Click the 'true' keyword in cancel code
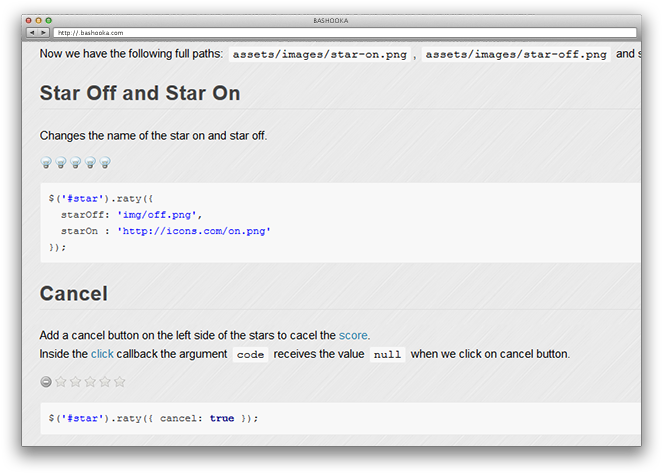This screenshot has height=473, width=662. 222,418
